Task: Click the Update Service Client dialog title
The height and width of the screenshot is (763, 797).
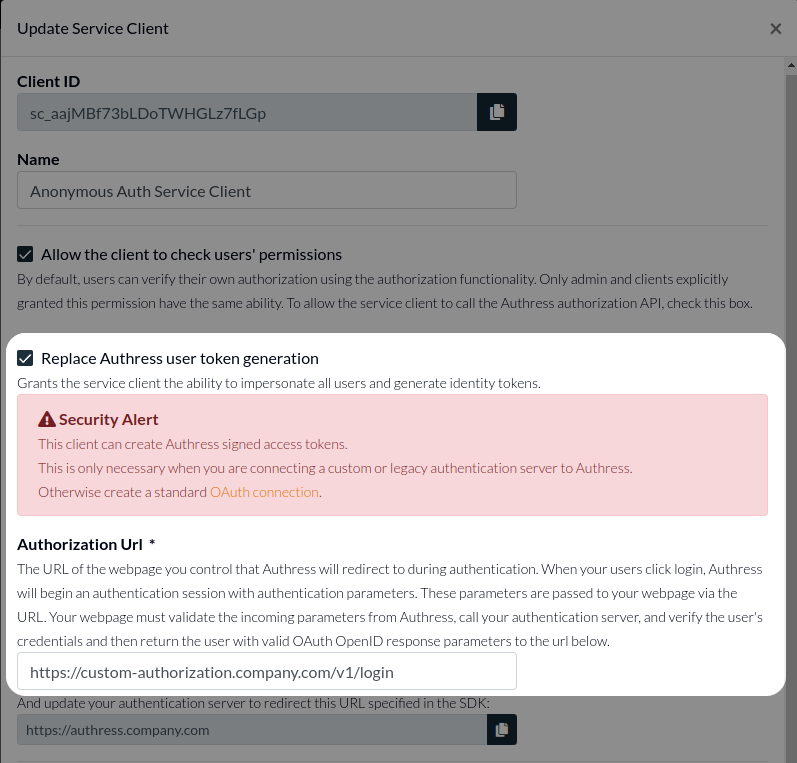Action: pos(93,29)
